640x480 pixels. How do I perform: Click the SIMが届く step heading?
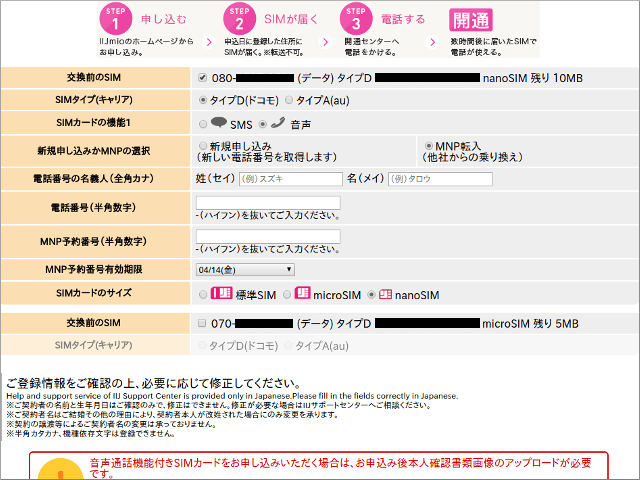coord(291,19)
